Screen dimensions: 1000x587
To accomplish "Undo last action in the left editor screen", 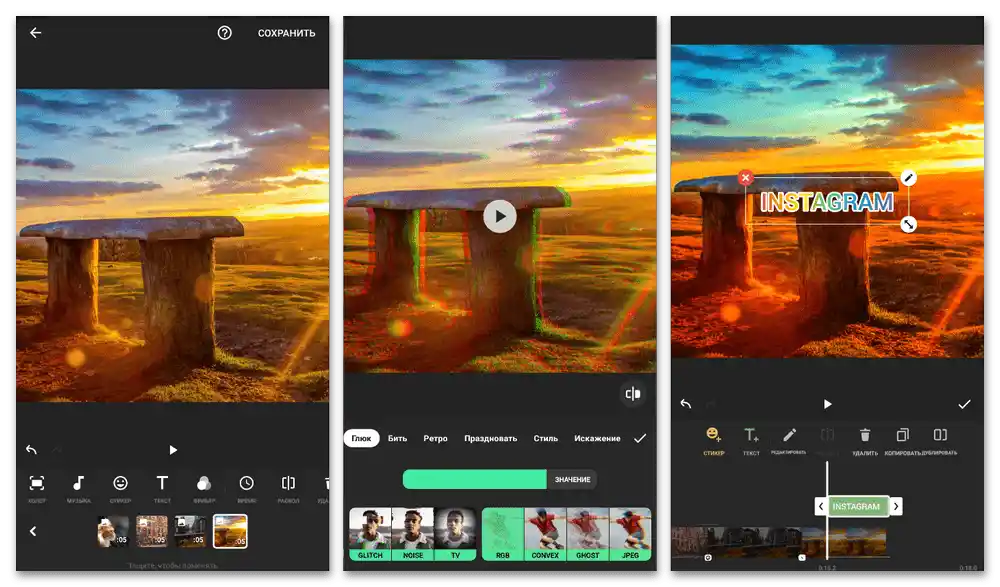I will coord(31,450).
